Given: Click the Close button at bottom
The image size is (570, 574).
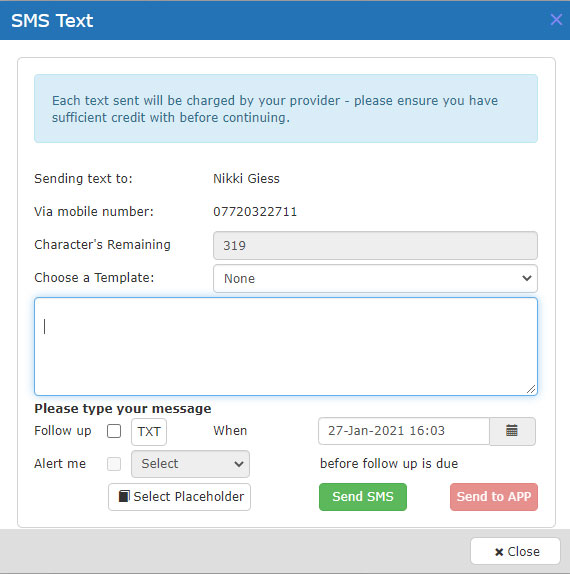Looking at the screenshot, I should tap(515, 551).
